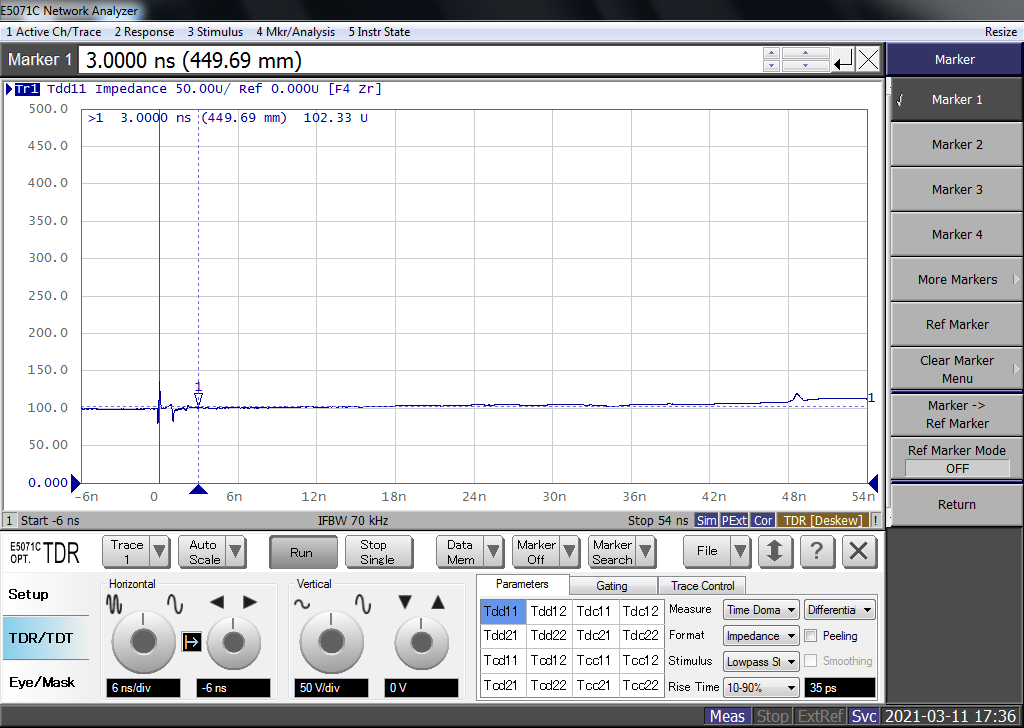Select the Tdd21 parameter cell
1024x728 pixels.
501,635
